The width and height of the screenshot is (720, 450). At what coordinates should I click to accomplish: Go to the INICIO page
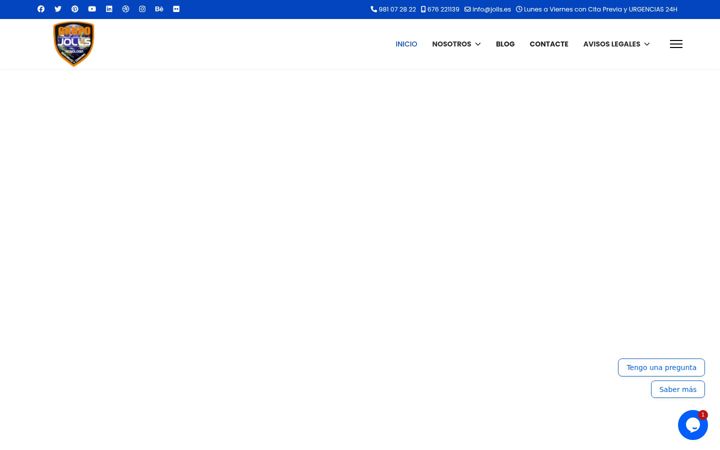(406, 44)
